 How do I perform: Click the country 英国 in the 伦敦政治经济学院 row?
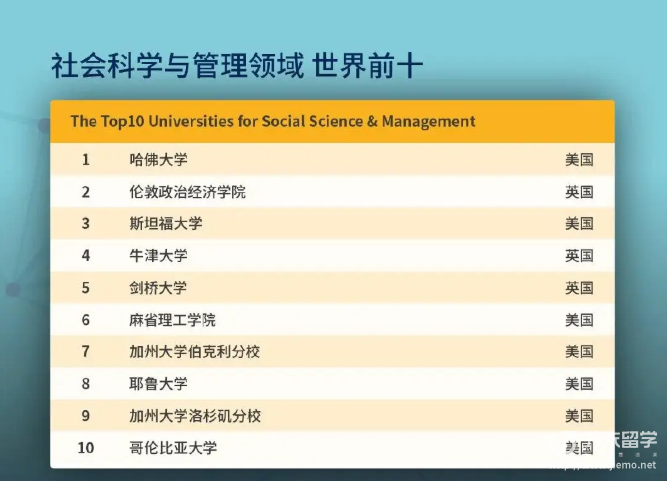point(579,192)
